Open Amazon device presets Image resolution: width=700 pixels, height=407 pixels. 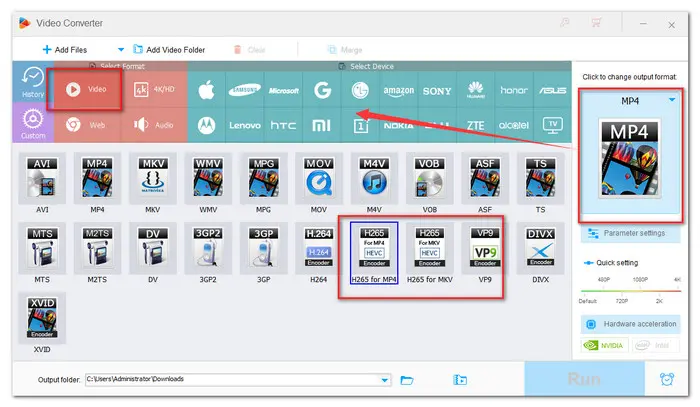coord(399,91)
